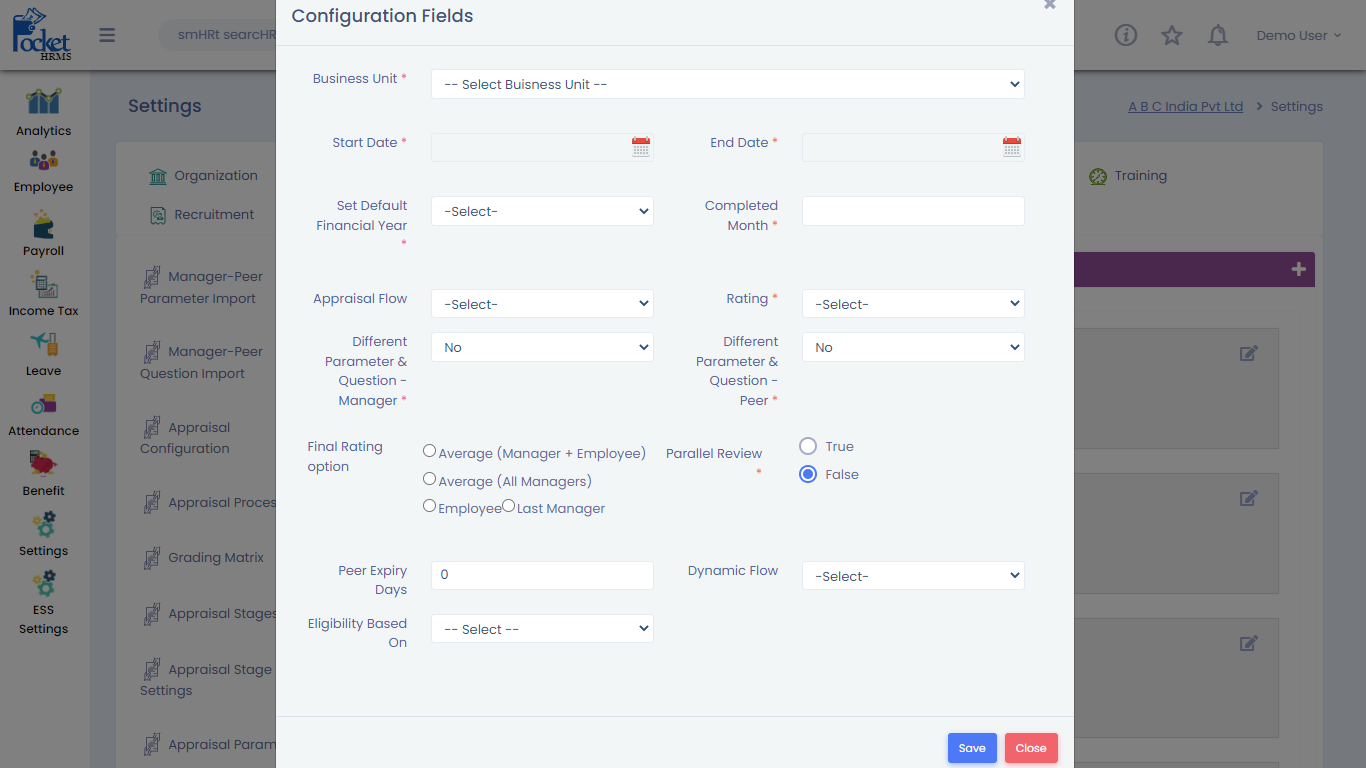Select True for Parallel Review

click(808, 446)
